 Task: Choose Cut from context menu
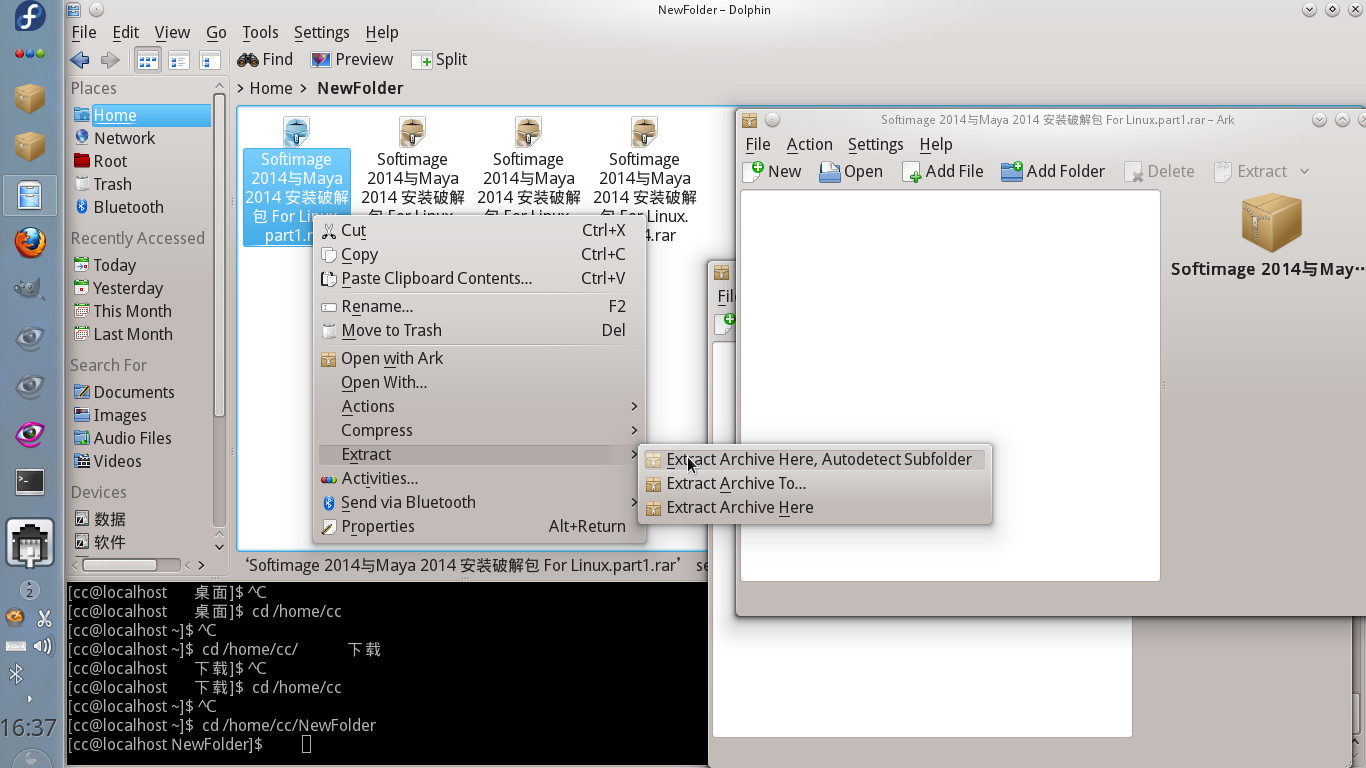pos(480,230)
